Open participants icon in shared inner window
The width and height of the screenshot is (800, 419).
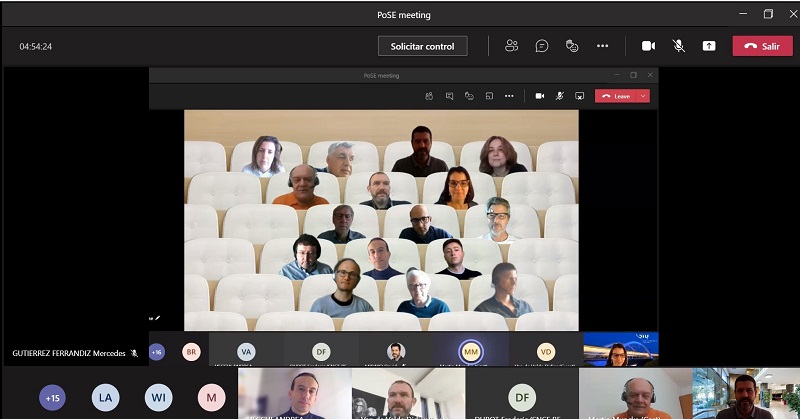coord(429,96)
